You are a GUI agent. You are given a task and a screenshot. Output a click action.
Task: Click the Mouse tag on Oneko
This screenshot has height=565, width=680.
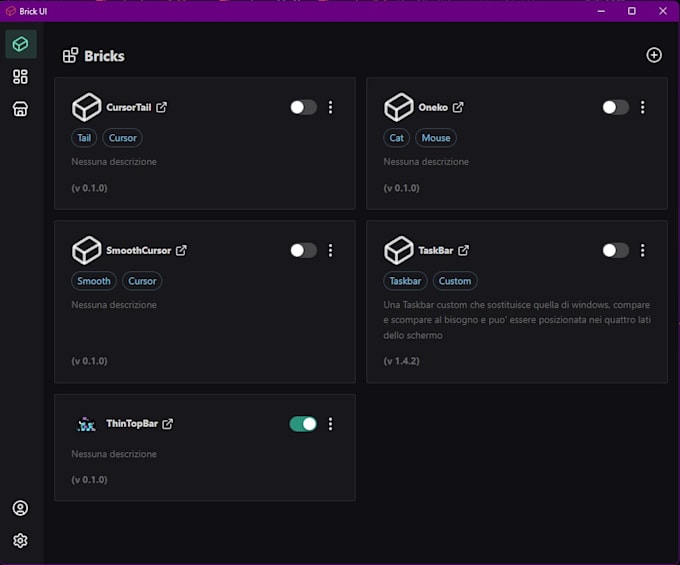(436, 138)
